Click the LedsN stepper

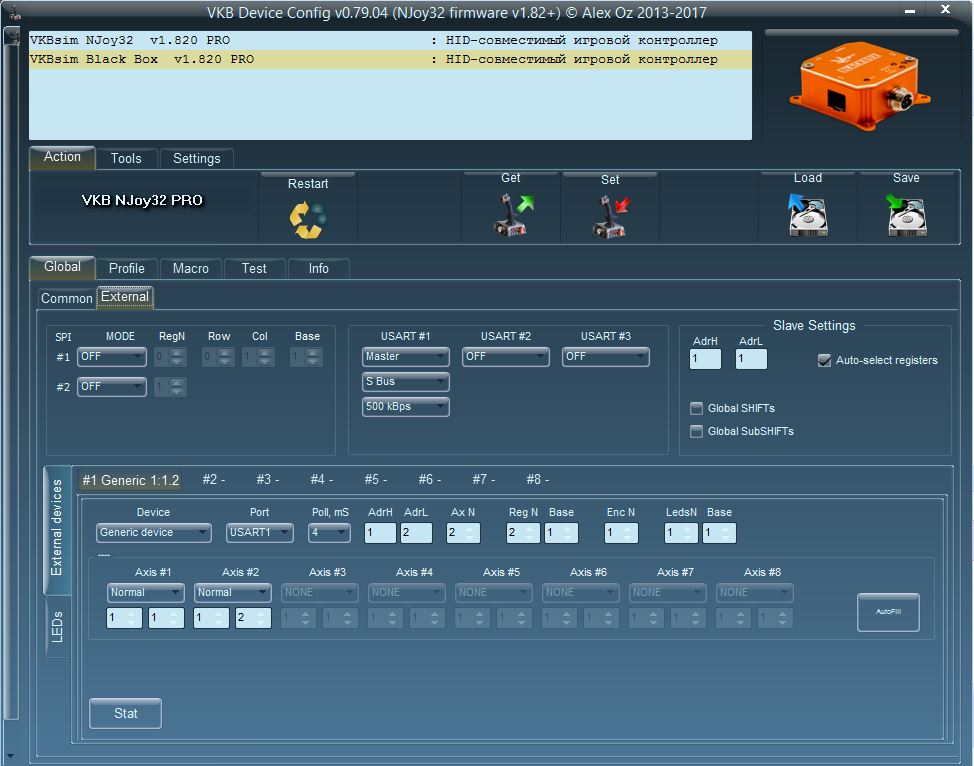click(x=681, y=533)
